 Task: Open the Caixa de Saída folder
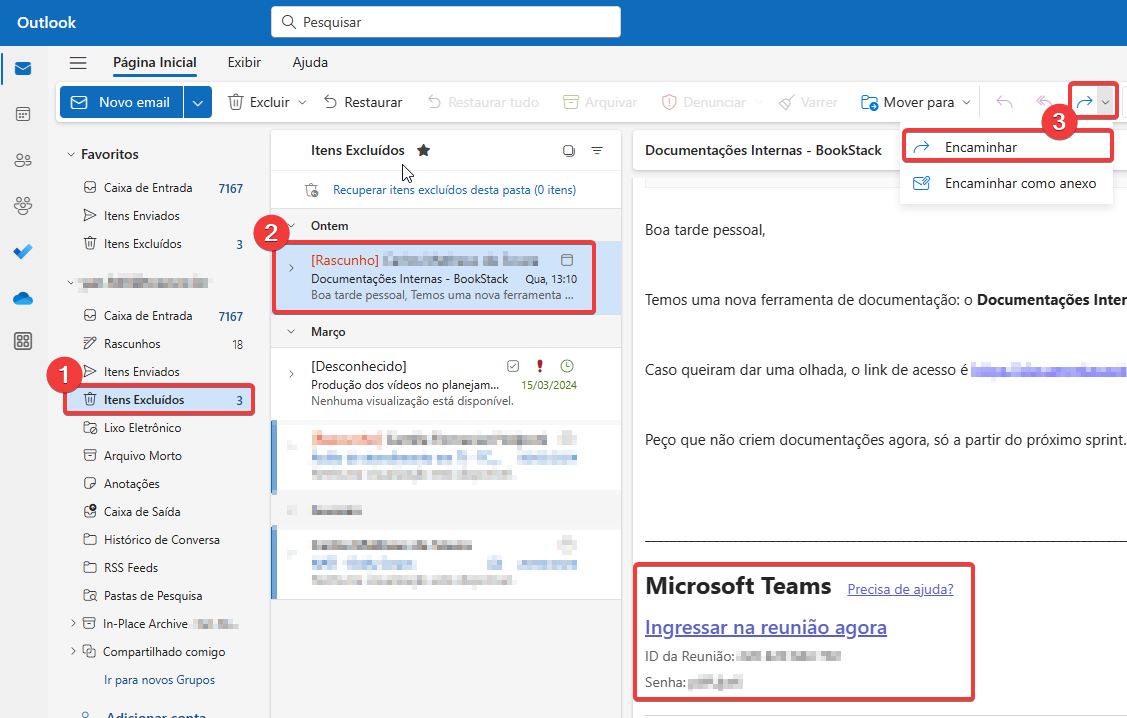click(x=160, y=512)
